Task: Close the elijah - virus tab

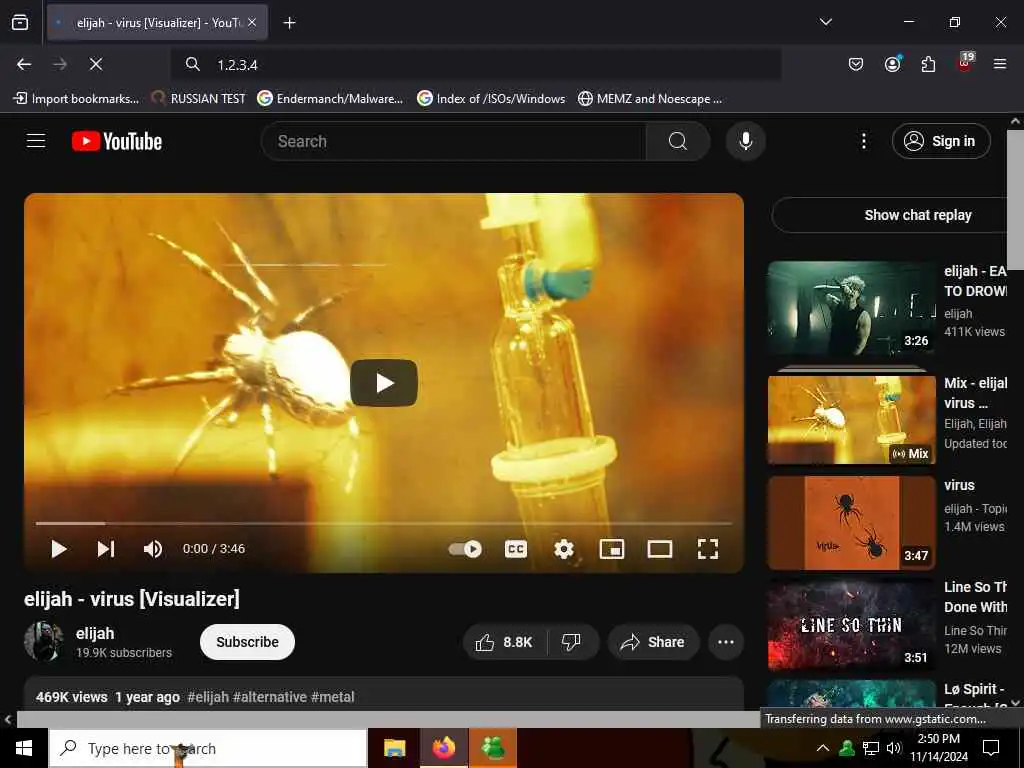Action: [x=252, y=22]
